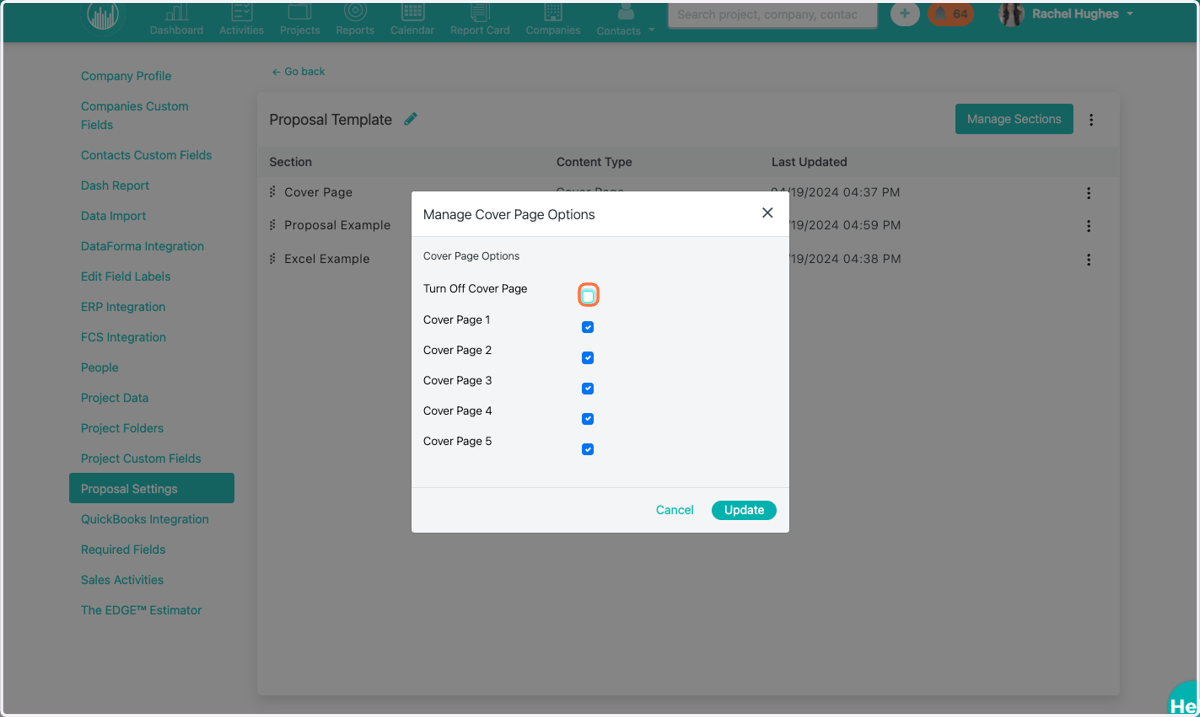Click the Dashboard icon in top navigation
The width and height of the screenshot is (1200, 717).
[176, 13]
